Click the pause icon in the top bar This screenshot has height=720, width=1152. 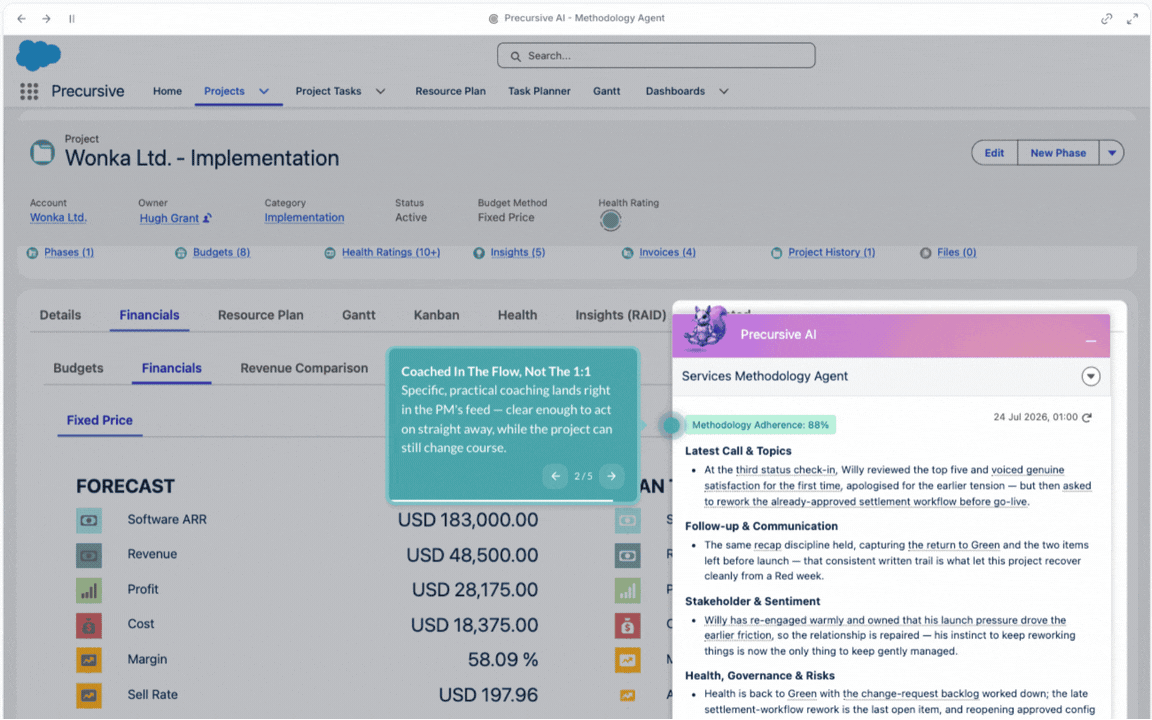click(x=71, y=18)
